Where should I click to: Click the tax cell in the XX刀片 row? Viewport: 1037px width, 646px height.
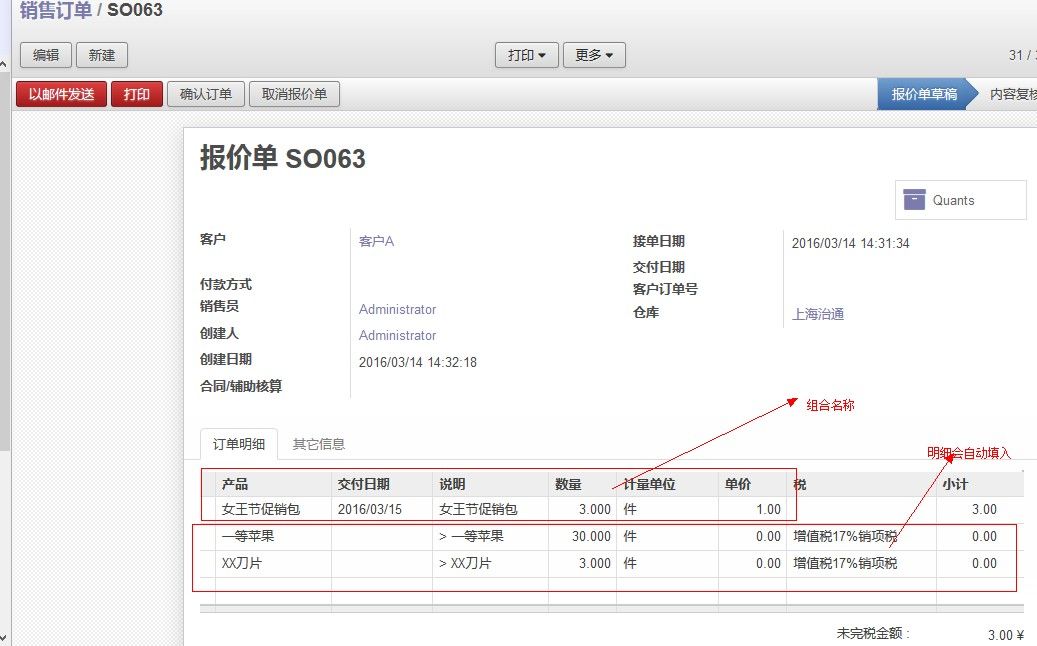point(861,563)
